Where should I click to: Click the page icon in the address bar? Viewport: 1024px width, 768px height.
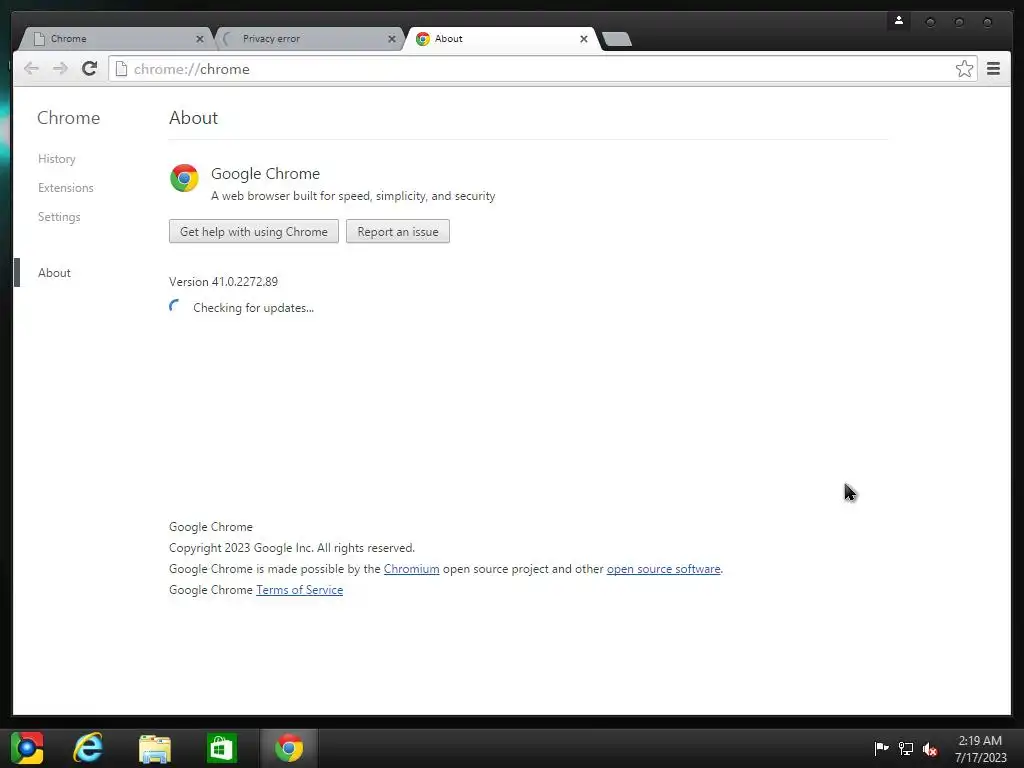coord(121,69)
